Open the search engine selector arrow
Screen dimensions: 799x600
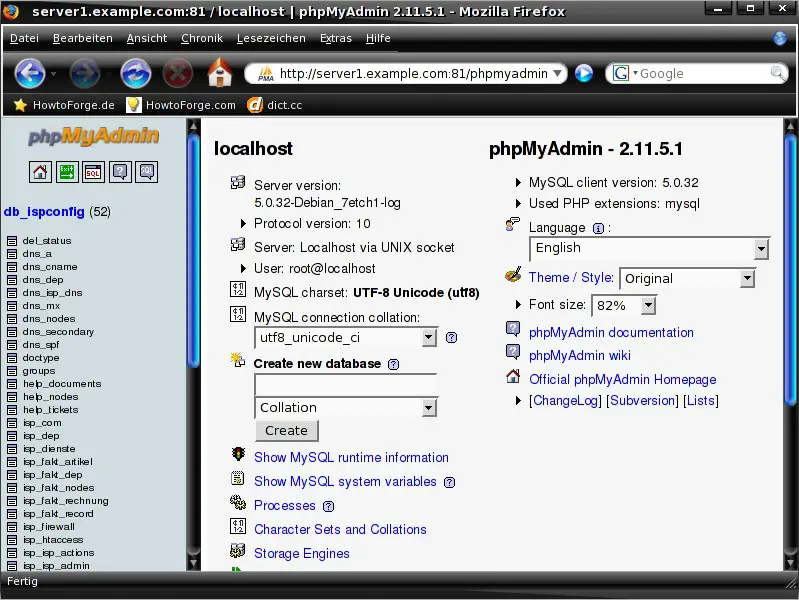[x=635, y=73]
